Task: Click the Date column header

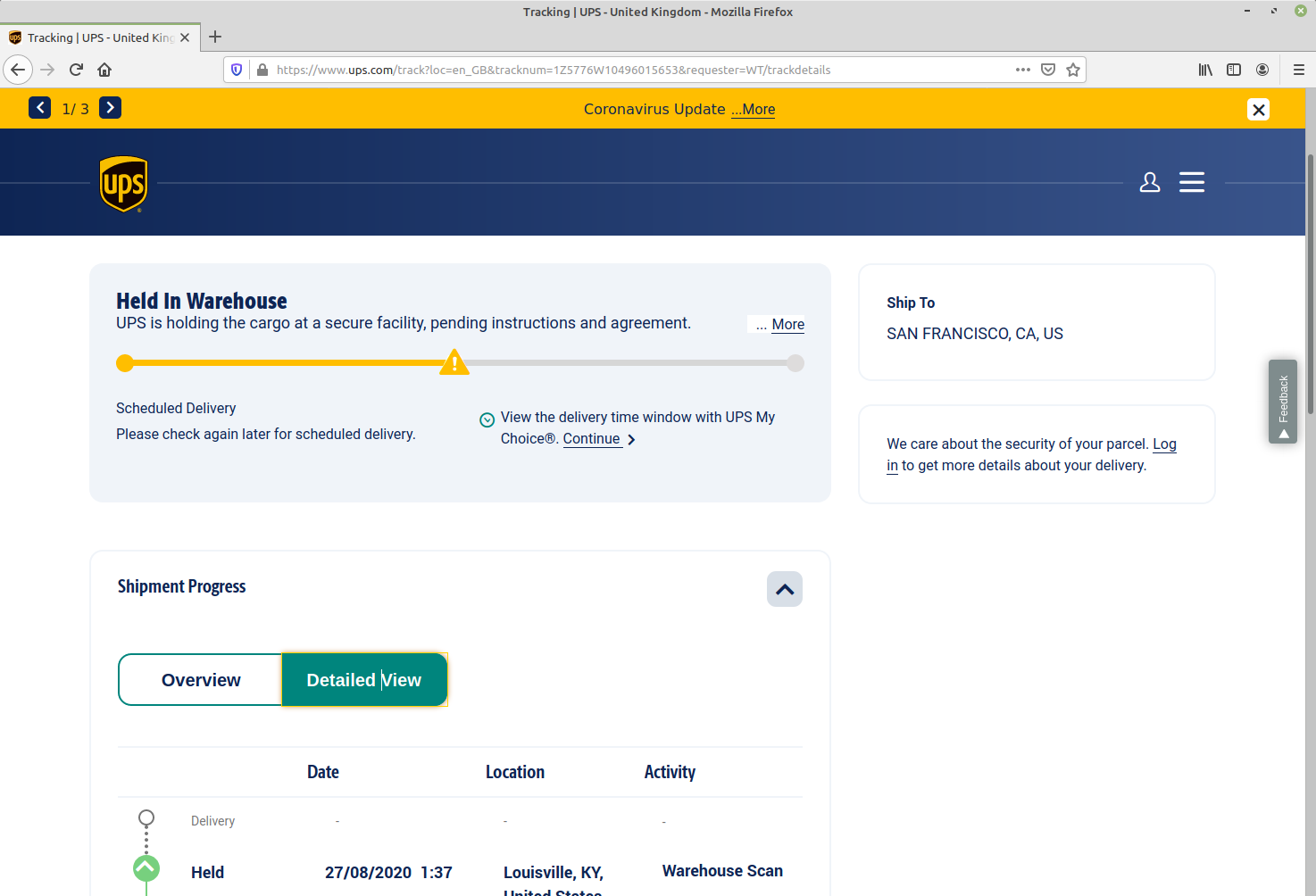Action: 323,772
